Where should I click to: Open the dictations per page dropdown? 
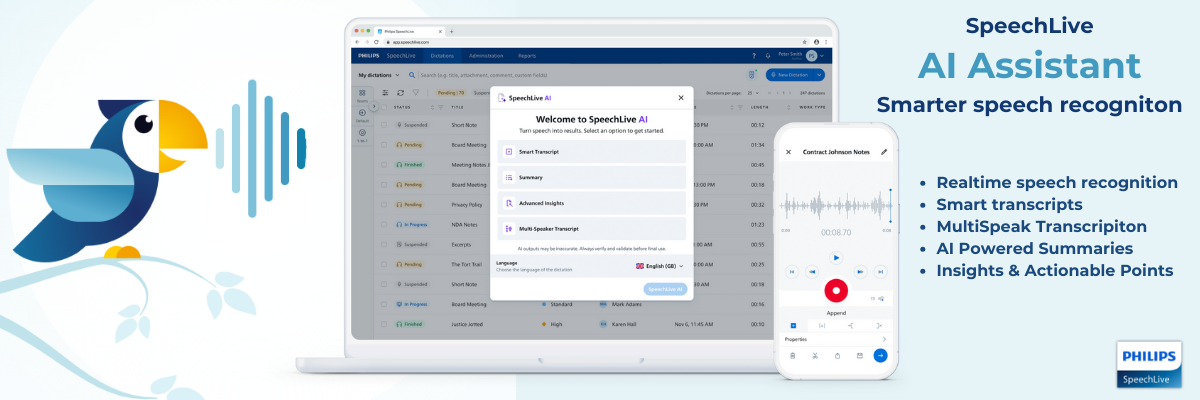pyautogui.click(x=752, y=93)
